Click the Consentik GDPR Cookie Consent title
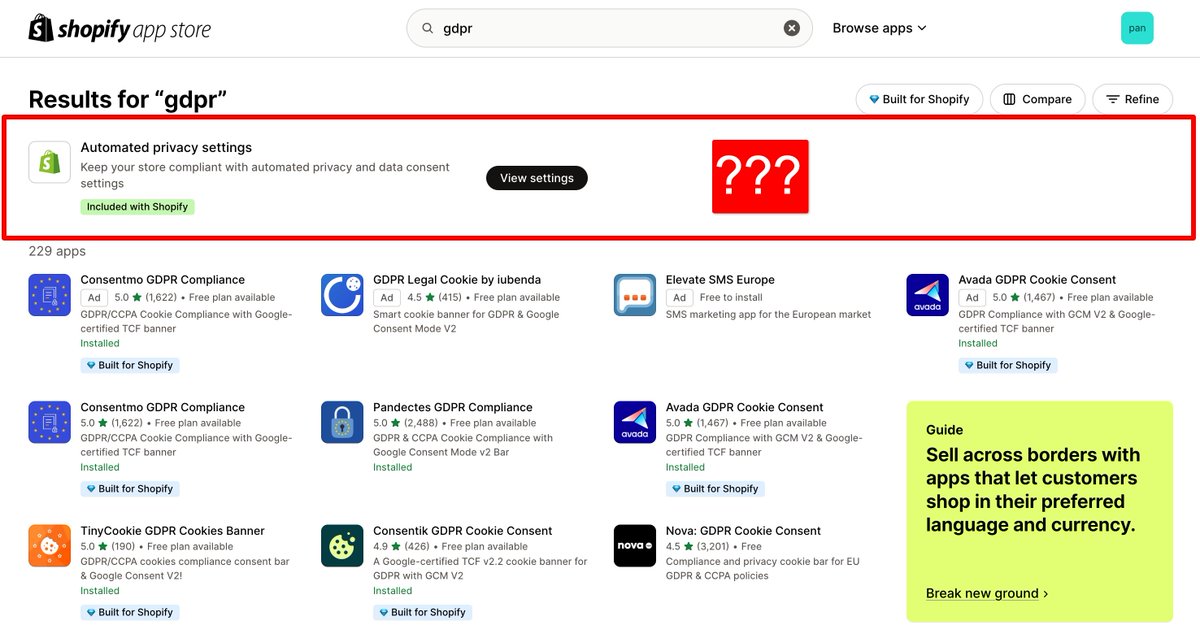Image resolution: width=1200 pixels, height=638 pixels. [x=463, y=531]
